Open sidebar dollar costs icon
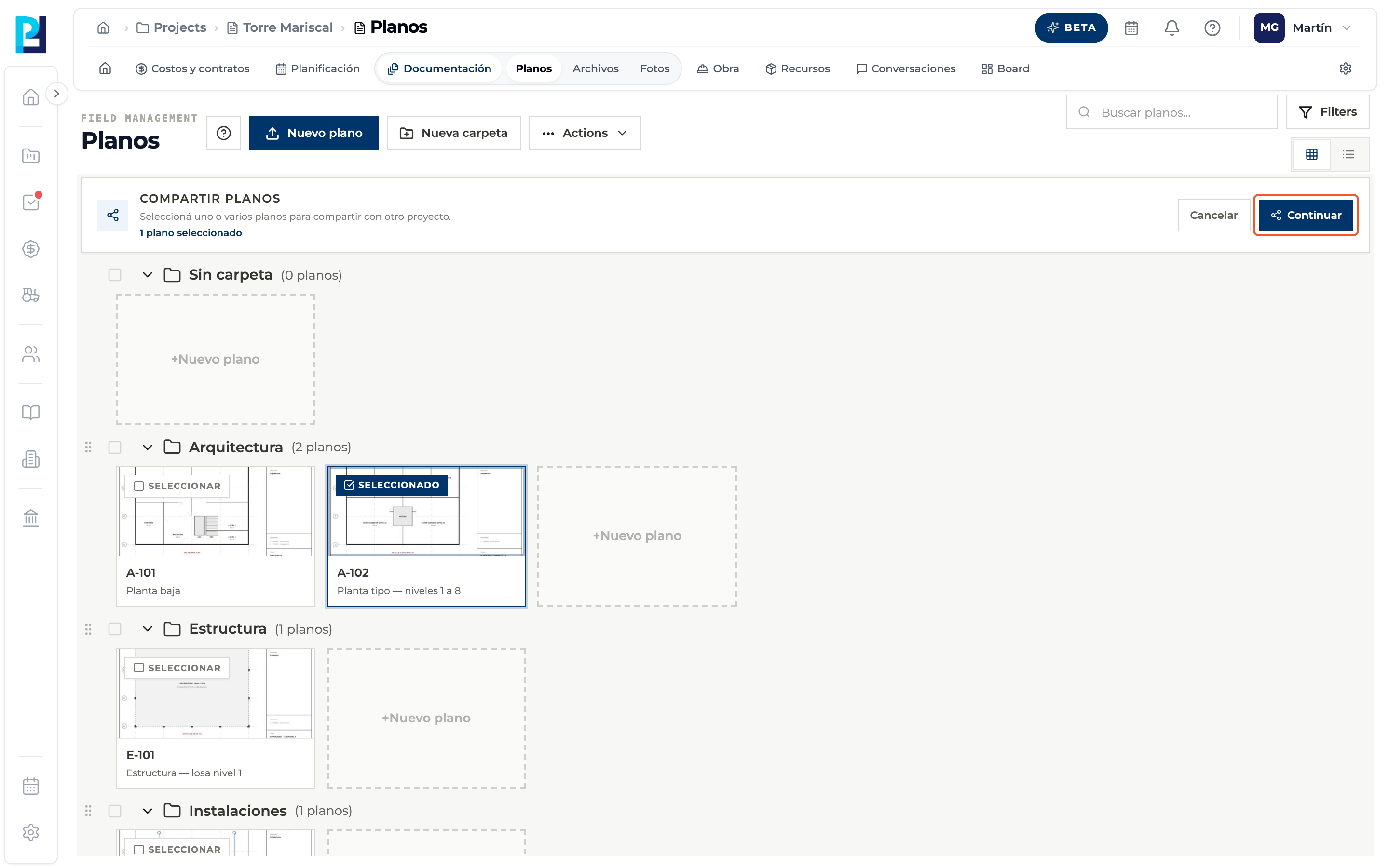This screenshot has width=1389, height=868. (x=31, y=248)
